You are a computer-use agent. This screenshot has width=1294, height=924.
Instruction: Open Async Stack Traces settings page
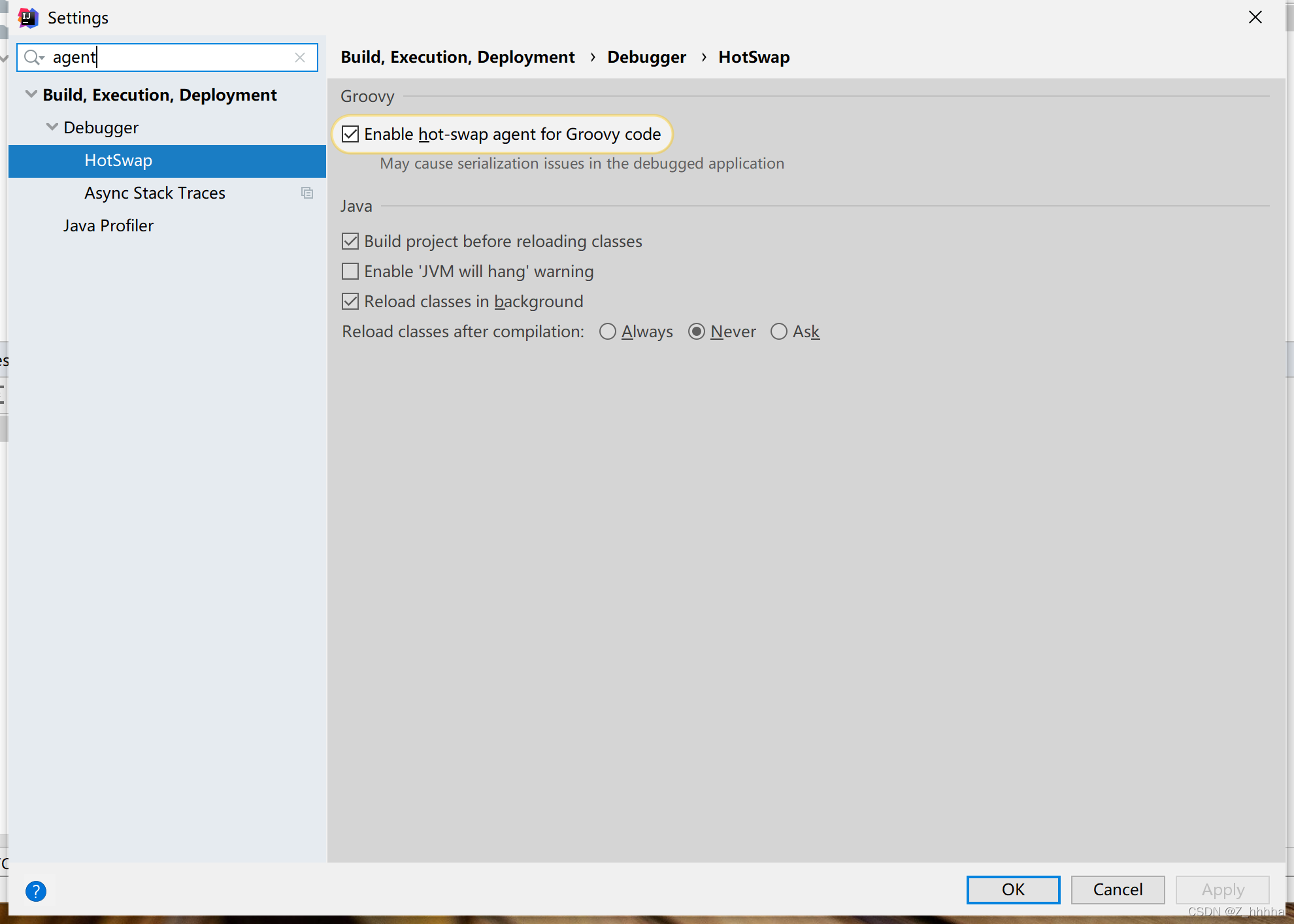pos(155,193)
